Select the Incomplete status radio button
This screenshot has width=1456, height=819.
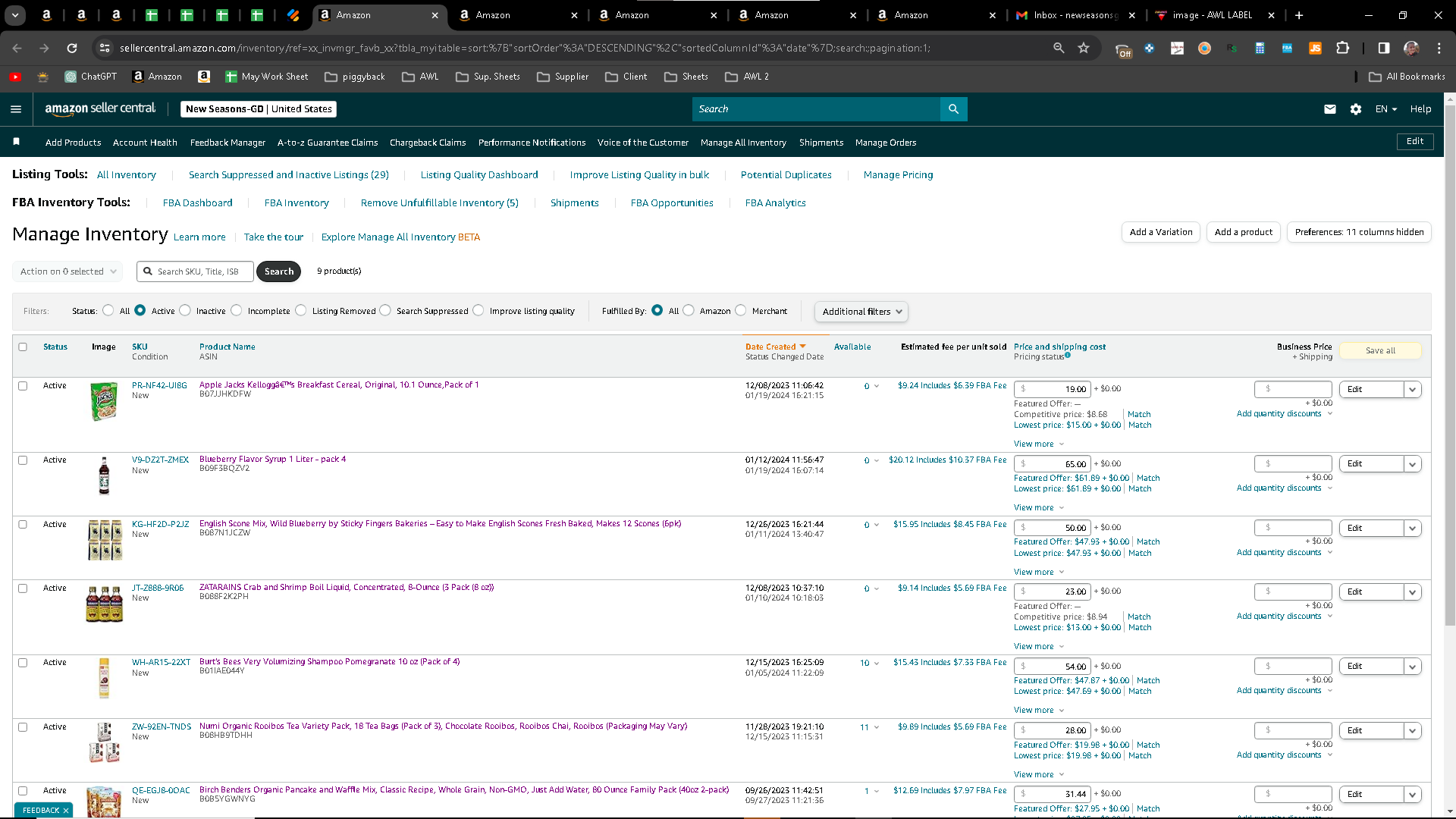(237, 310)
